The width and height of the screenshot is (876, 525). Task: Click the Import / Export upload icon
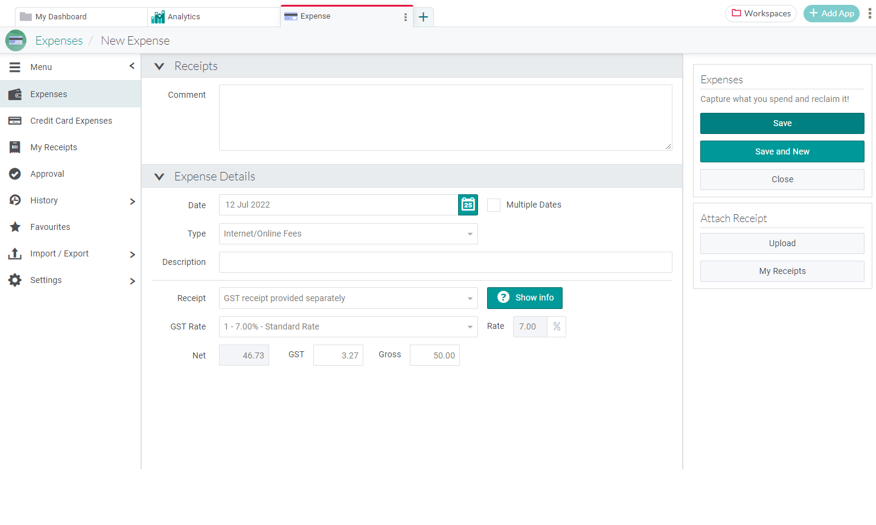15,254
